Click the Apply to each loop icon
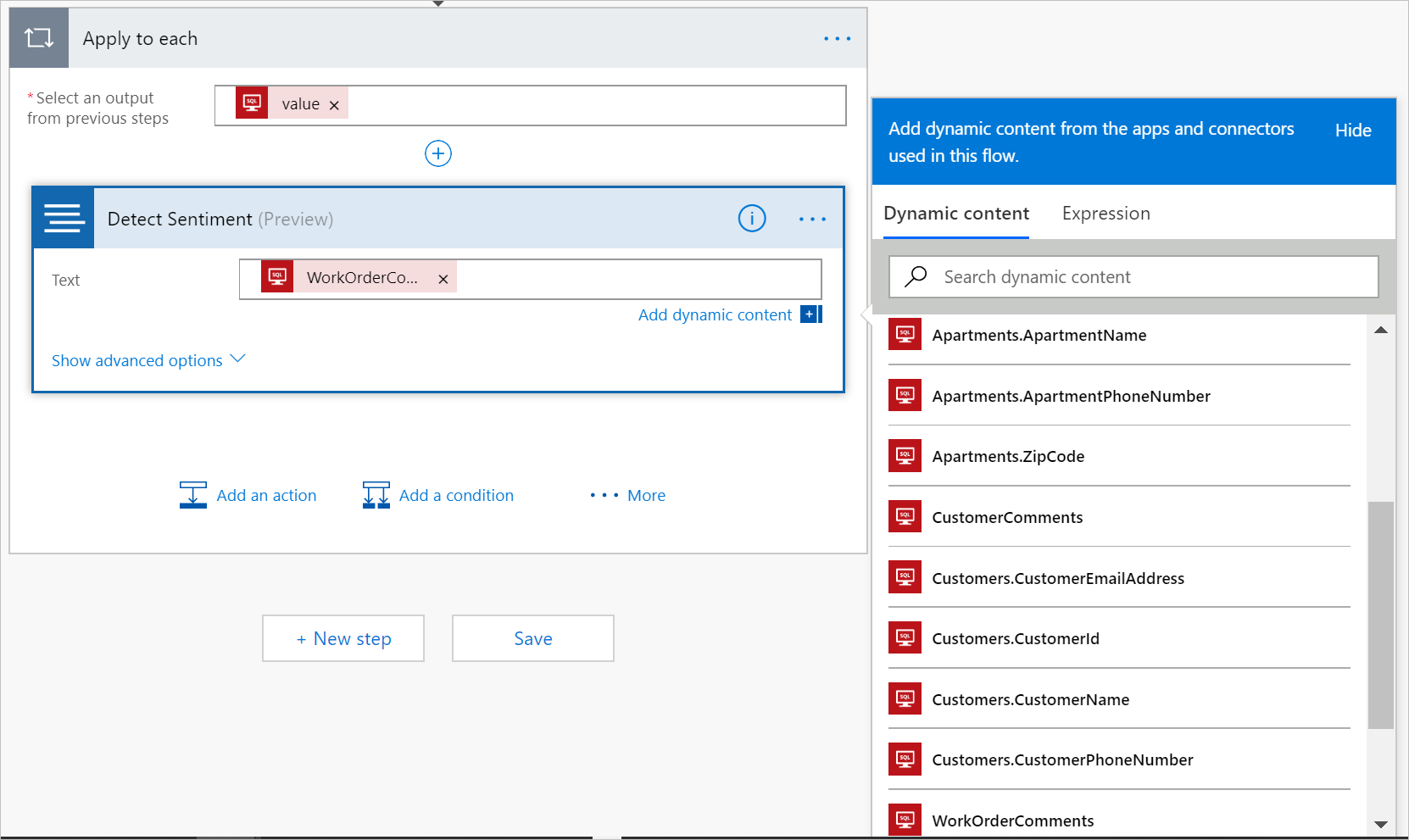1409x840 pixels. point(39,38)
